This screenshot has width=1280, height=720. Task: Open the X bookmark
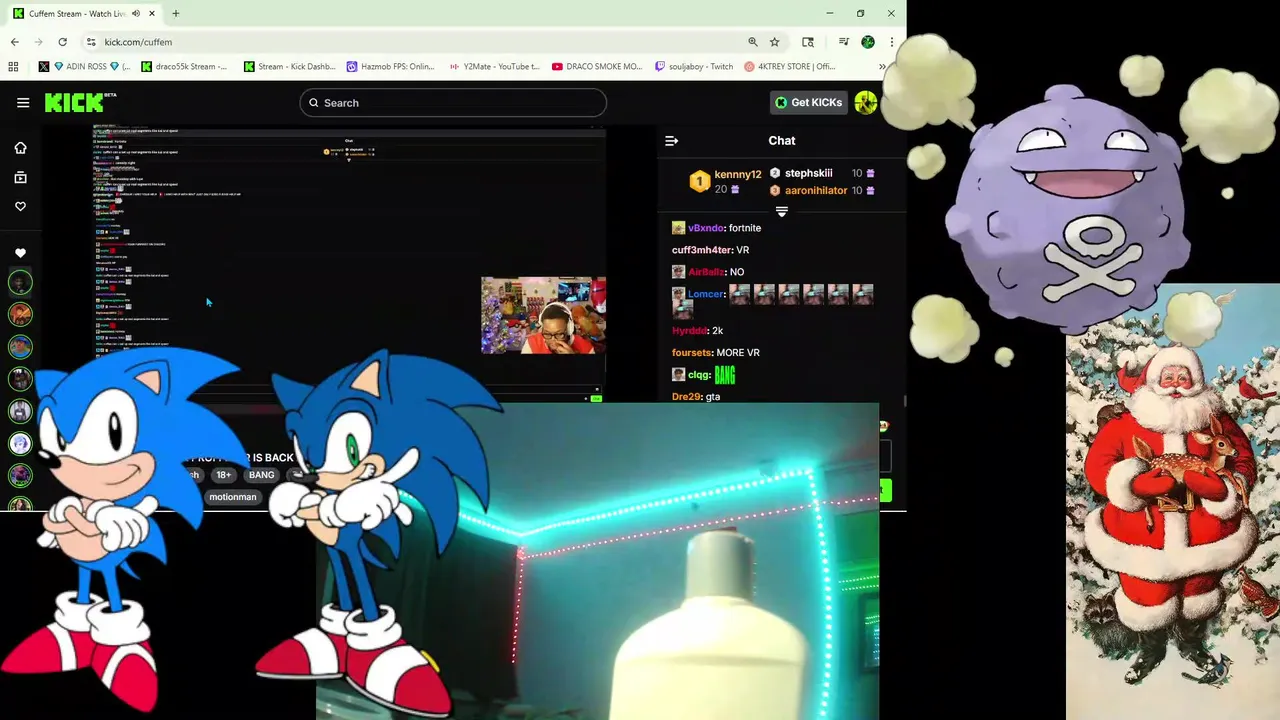coord(44,67)
